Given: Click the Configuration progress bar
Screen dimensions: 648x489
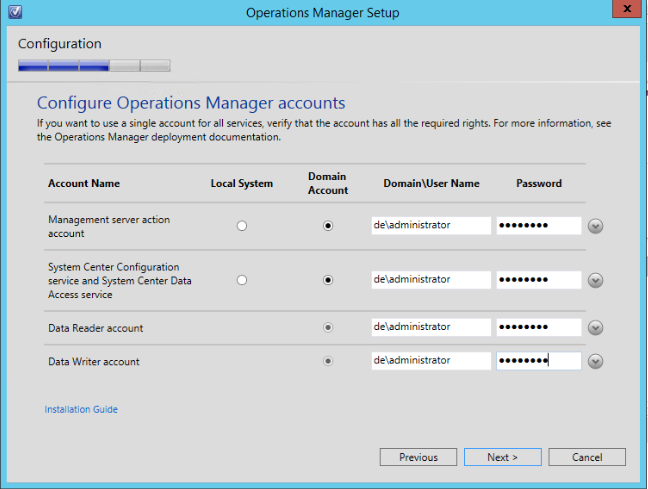Looking at the screenshot, I should 94,66.
